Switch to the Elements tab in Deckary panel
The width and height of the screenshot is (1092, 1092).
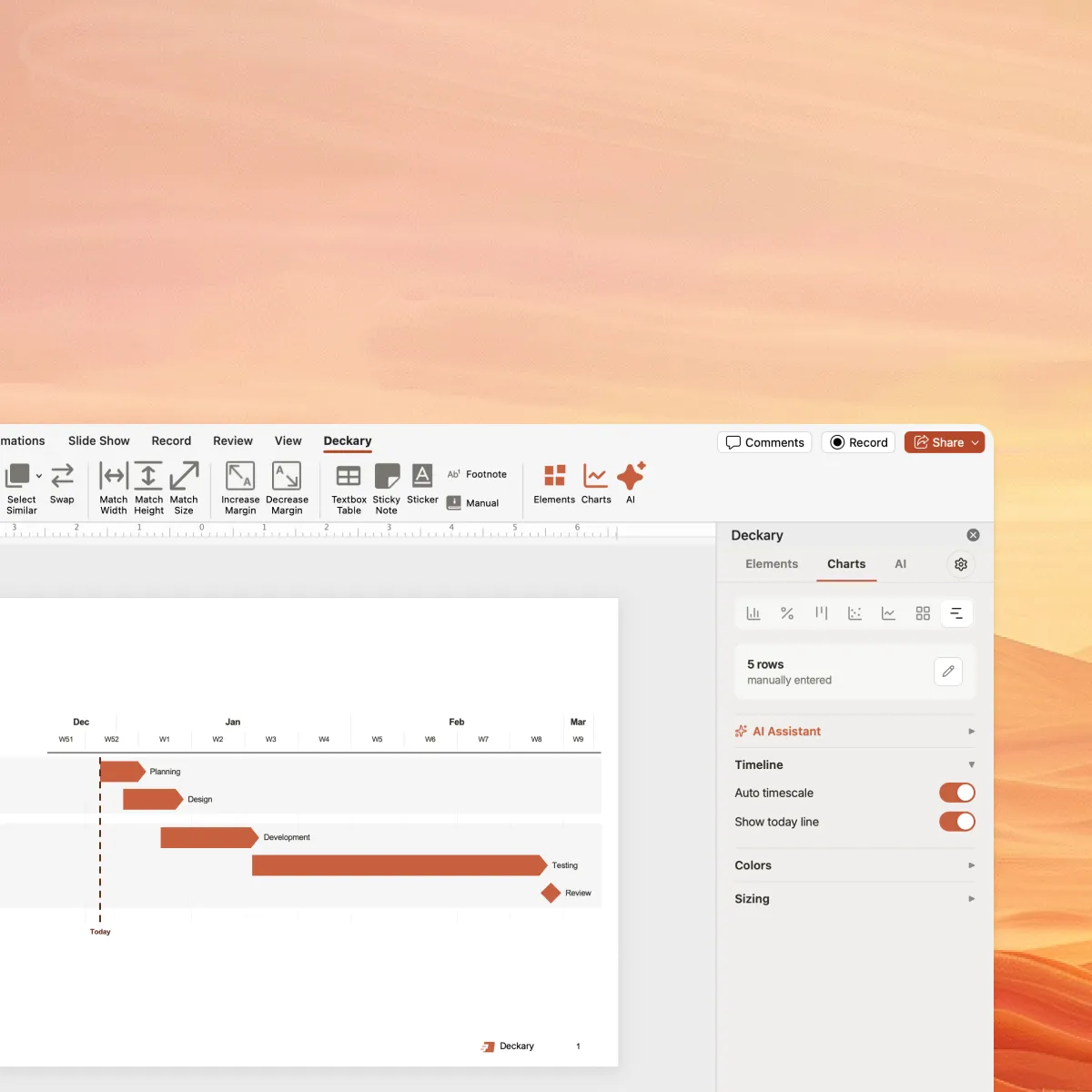(772, 564)
